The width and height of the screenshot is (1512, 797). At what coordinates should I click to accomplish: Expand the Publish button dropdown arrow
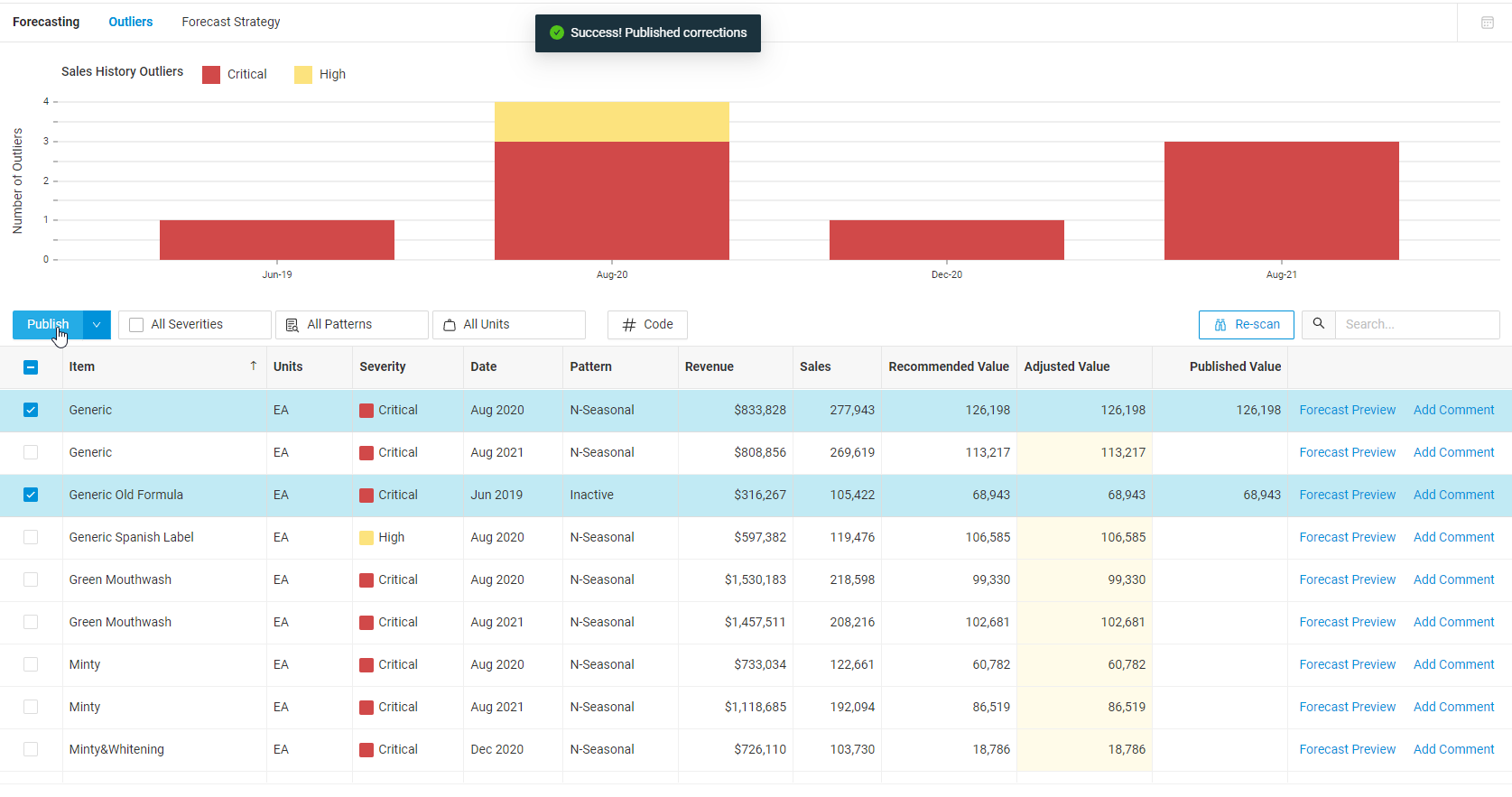point(97,325)
